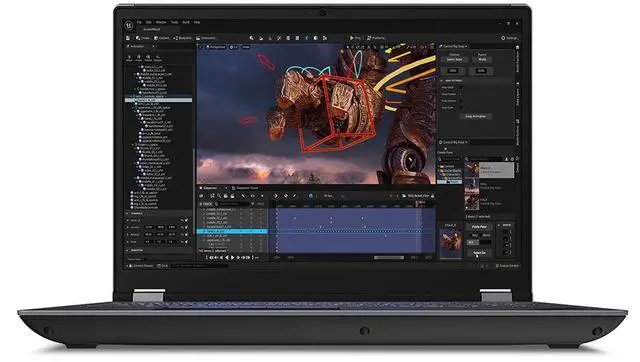This screenshot has width=640, height=362.
Task: Toggle the Snap Position checkbox
Action: pos(461,94)
